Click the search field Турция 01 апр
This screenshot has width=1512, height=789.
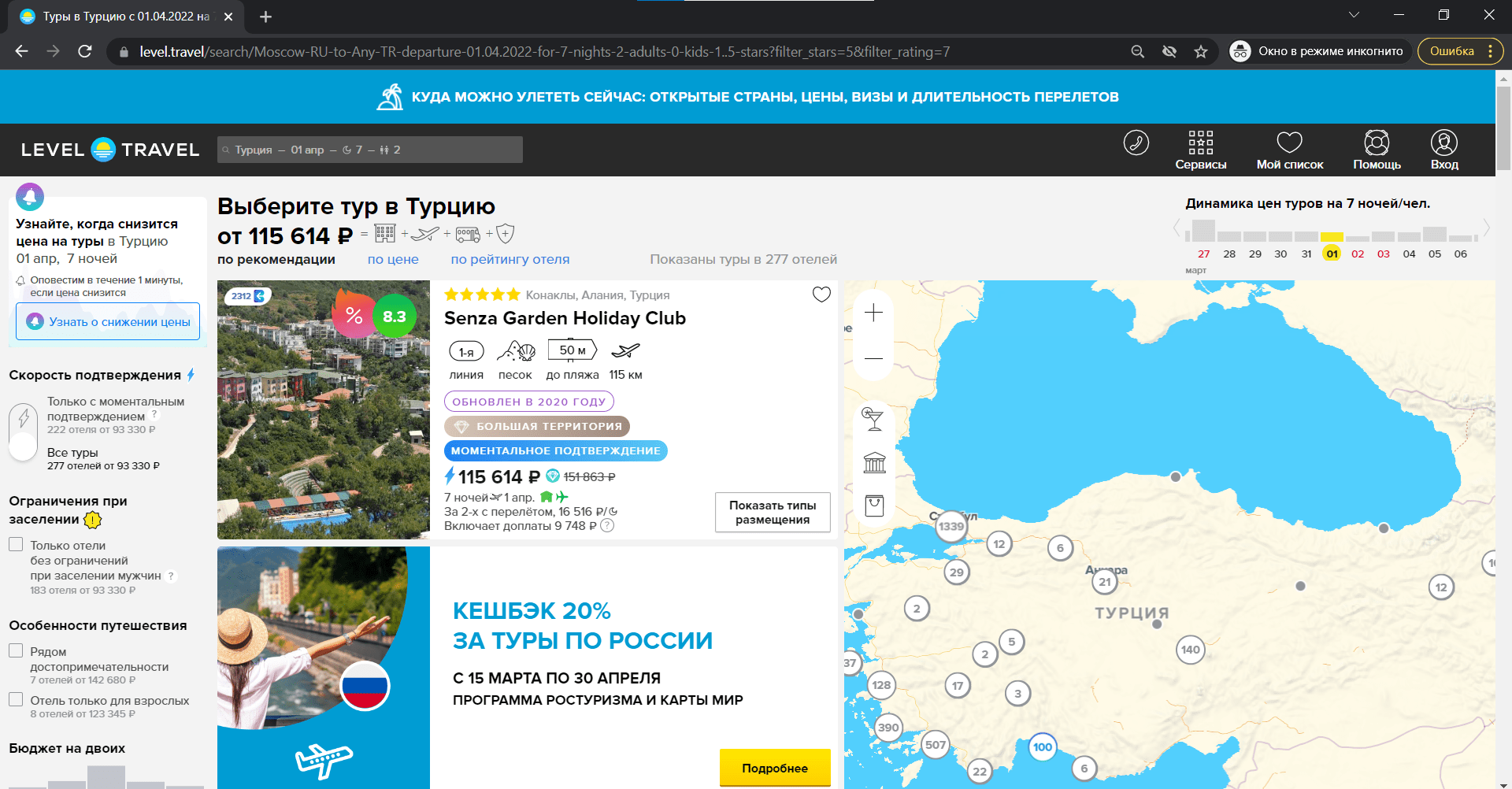point(370,150)
